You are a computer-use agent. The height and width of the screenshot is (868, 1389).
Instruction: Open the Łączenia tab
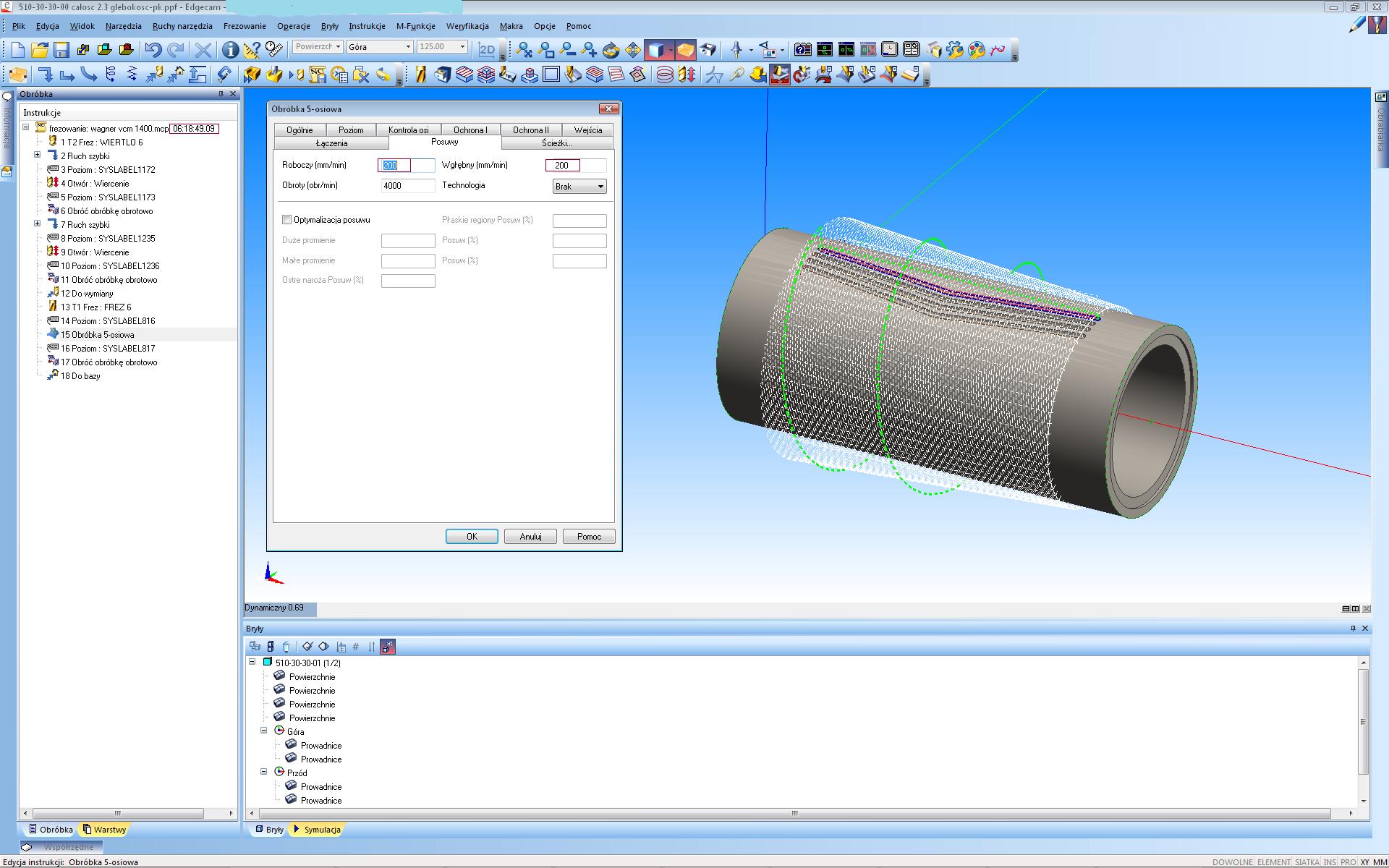click(x=331, y=143)
